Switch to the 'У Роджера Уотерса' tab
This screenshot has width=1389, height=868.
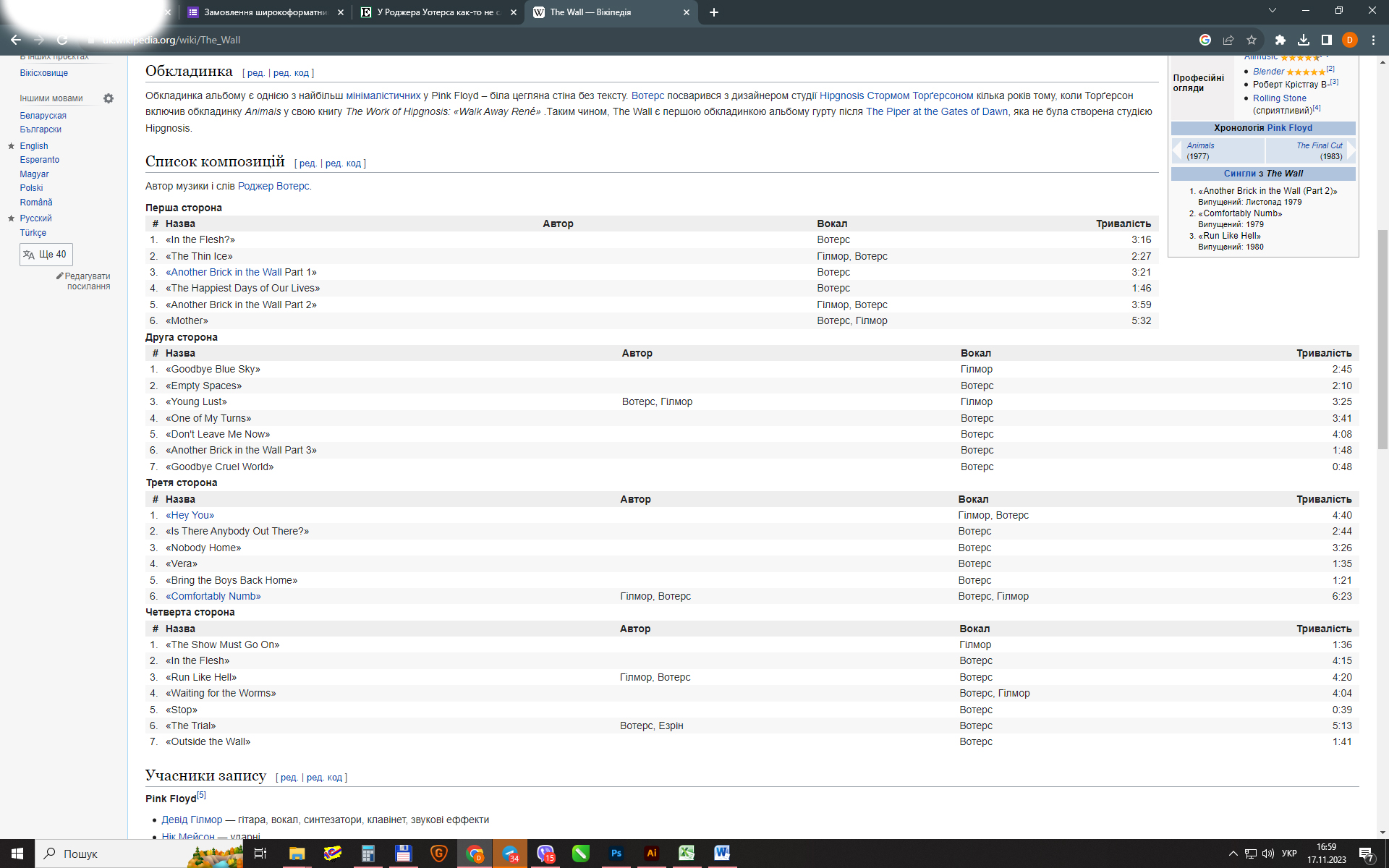(438, 12)
